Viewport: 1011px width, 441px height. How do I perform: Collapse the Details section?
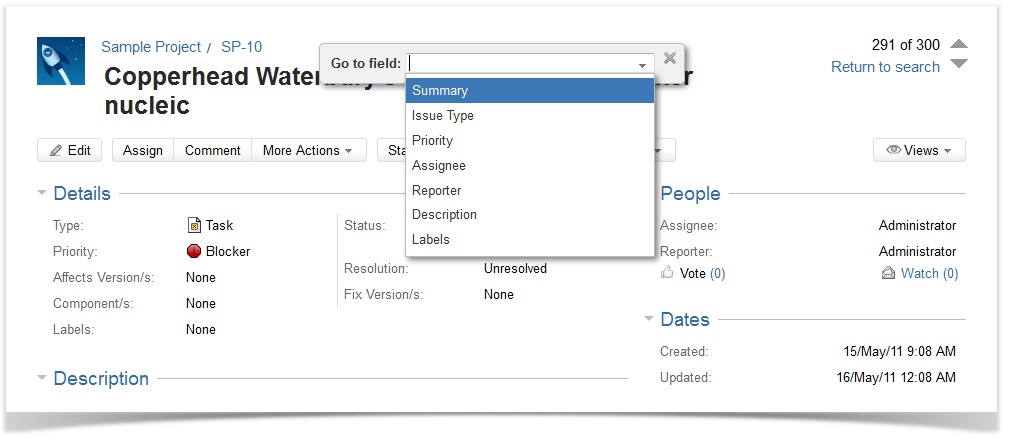point(42,193)
